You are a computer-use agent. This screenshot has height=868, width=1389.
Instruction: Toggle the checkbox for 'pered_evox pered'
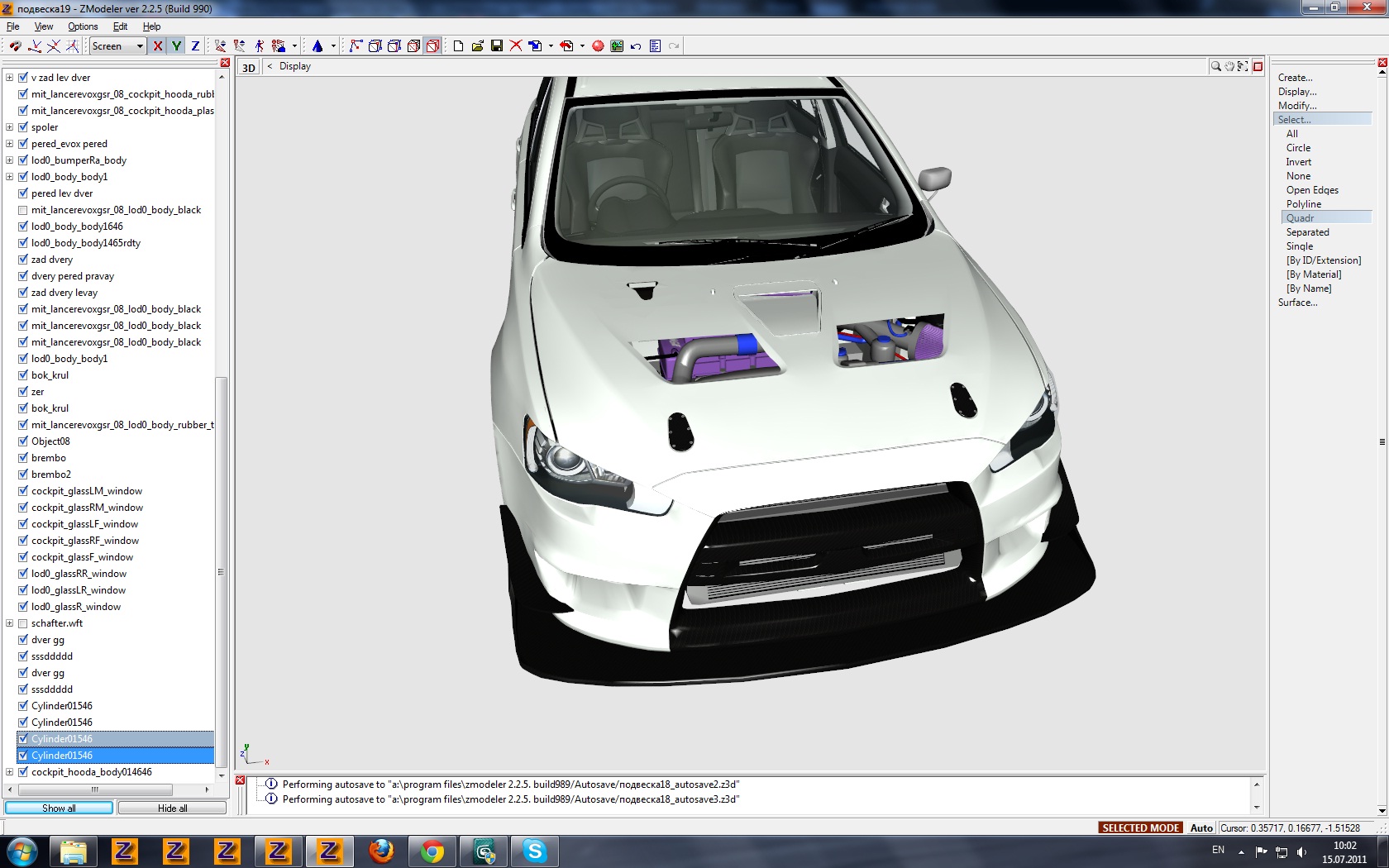click(x=23, y=144)
